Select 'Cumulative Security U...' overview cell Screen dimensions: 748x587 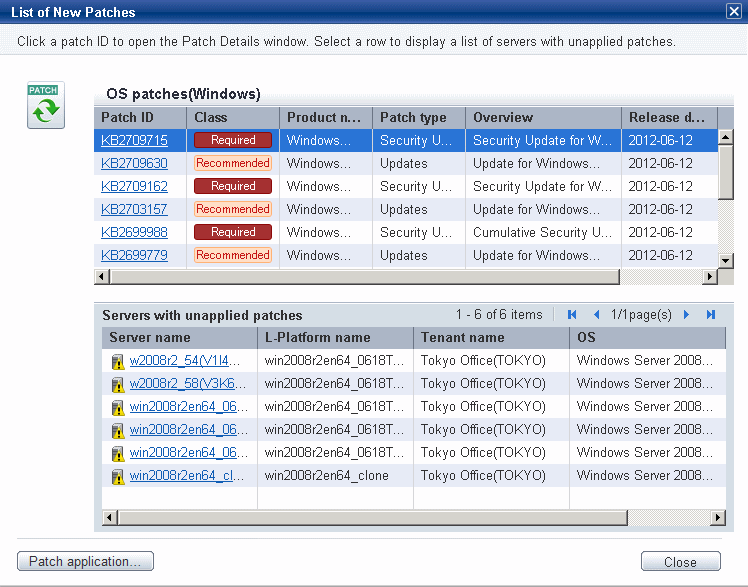click(x=542, y=232)
